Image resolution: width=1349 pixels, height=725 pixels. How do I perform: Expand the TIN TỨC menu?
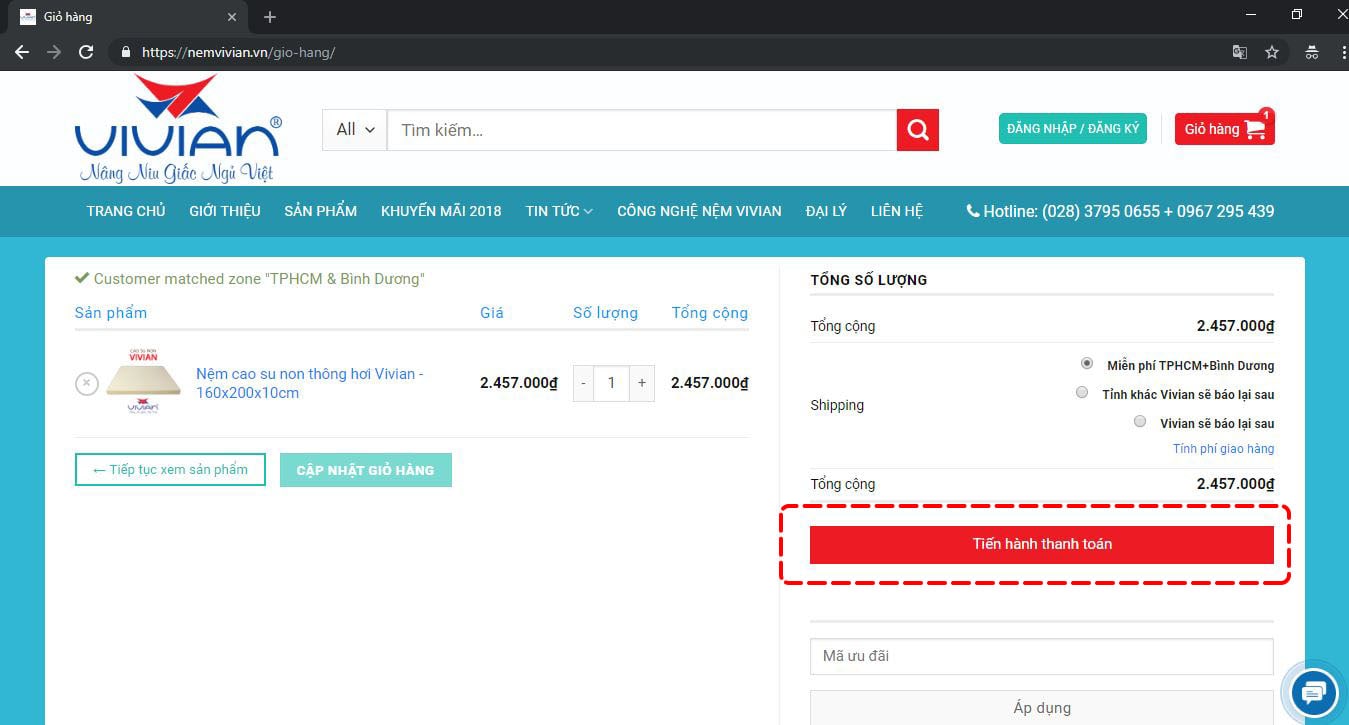point(559,211)
